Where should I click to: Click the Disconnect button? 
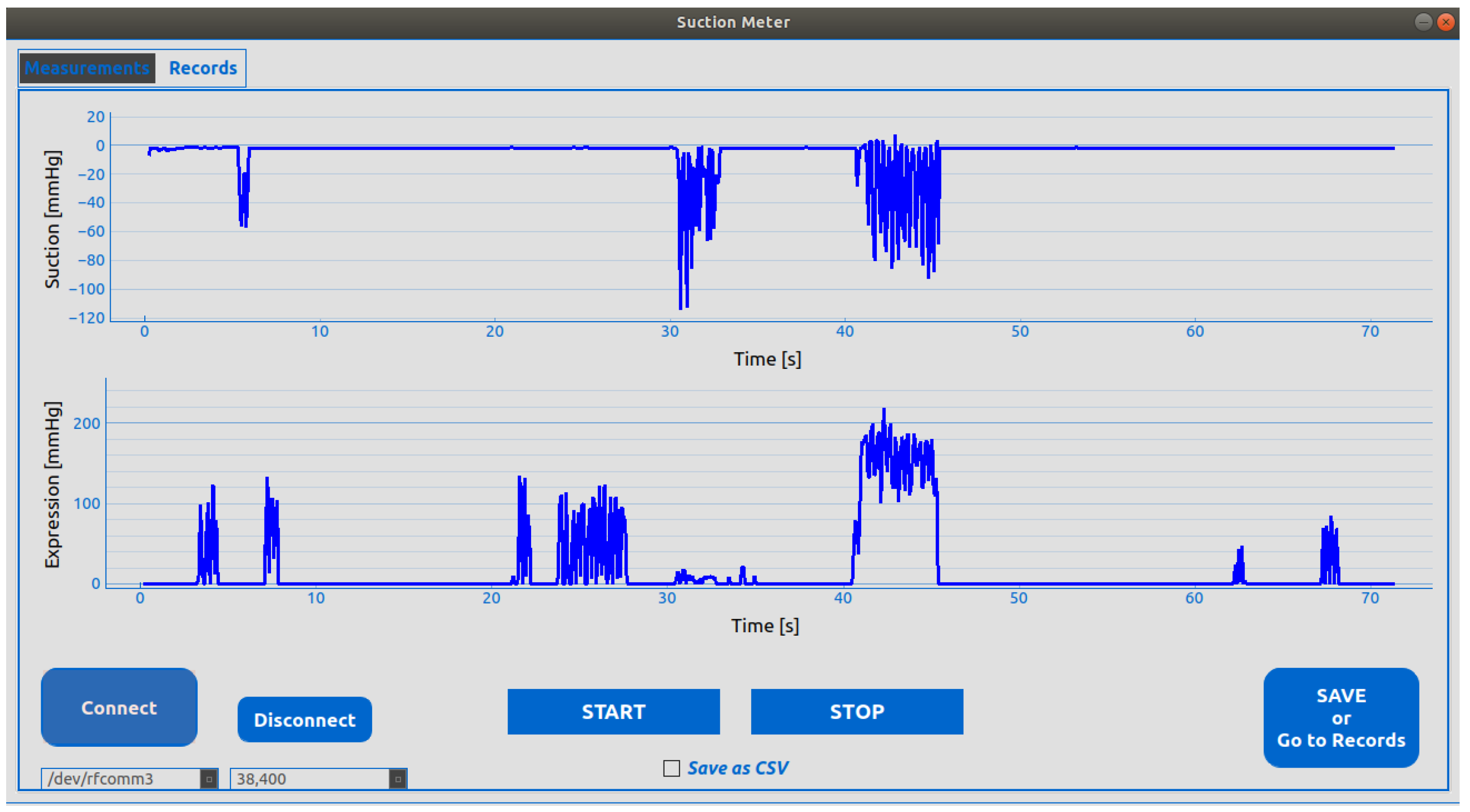304,720
